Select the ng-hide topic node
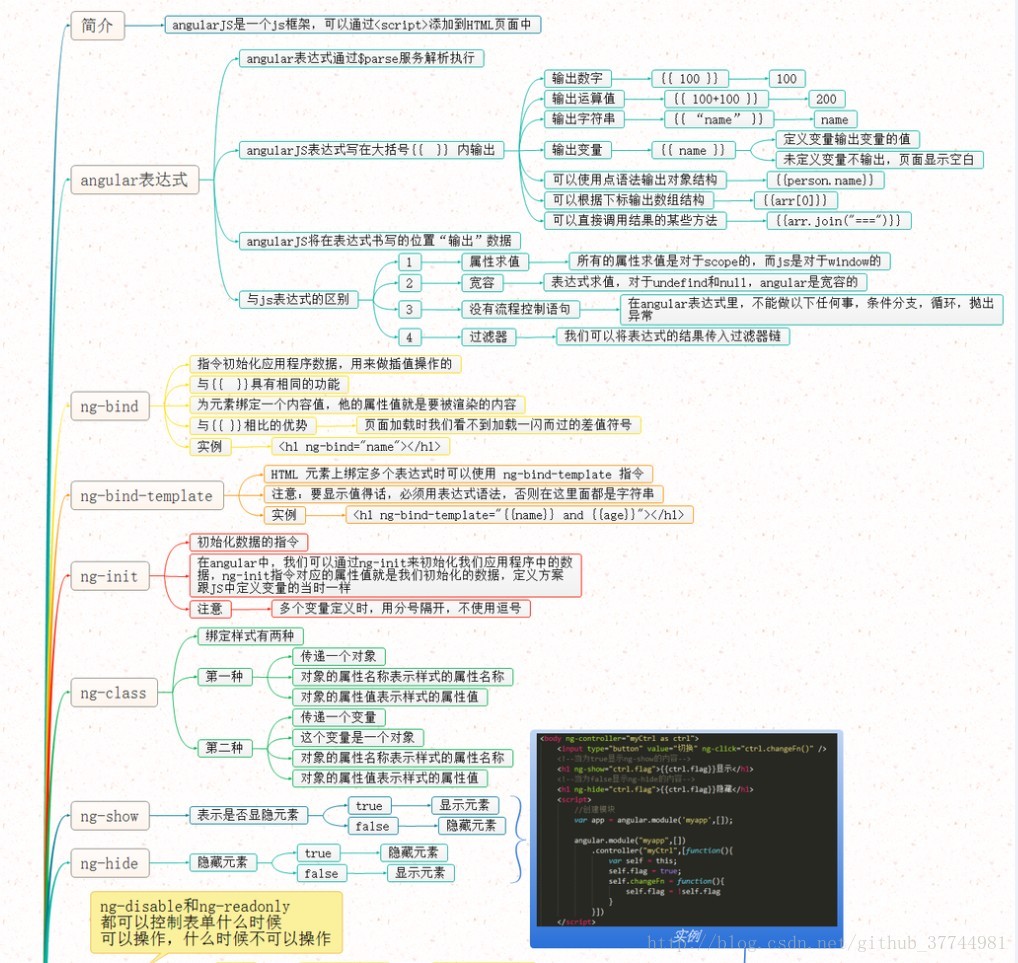The image size is (1018, 963). click(x=110, y=863)
